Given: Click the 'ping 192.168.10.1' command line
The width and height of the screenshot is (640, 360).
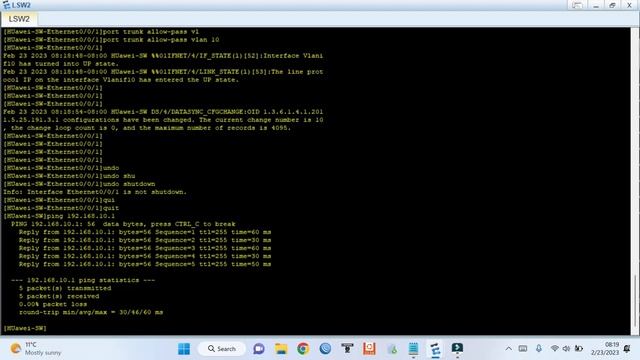Looking at the screenshot, I should tap(59, 216).
